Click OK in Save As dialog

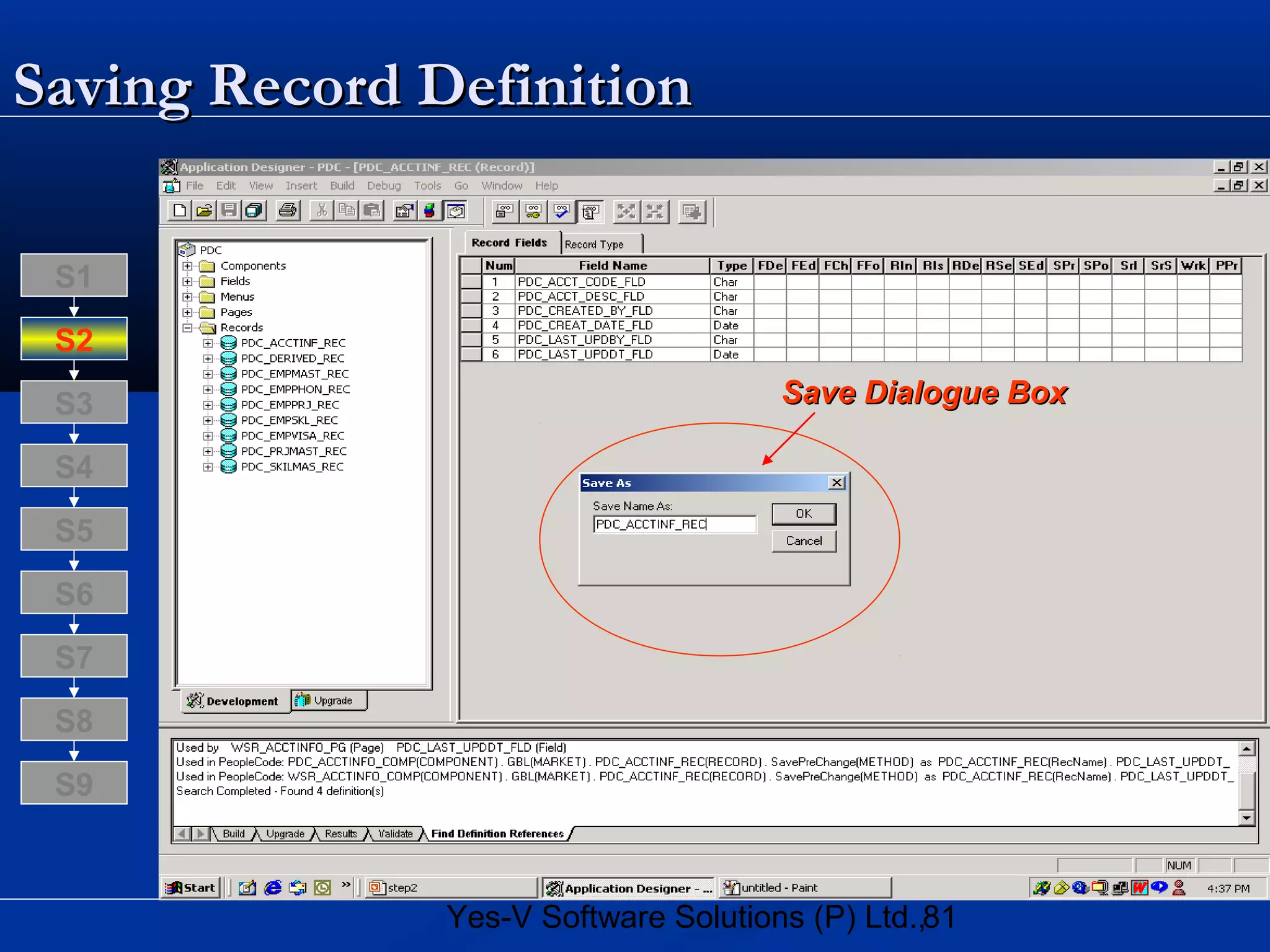coord(804,514)
